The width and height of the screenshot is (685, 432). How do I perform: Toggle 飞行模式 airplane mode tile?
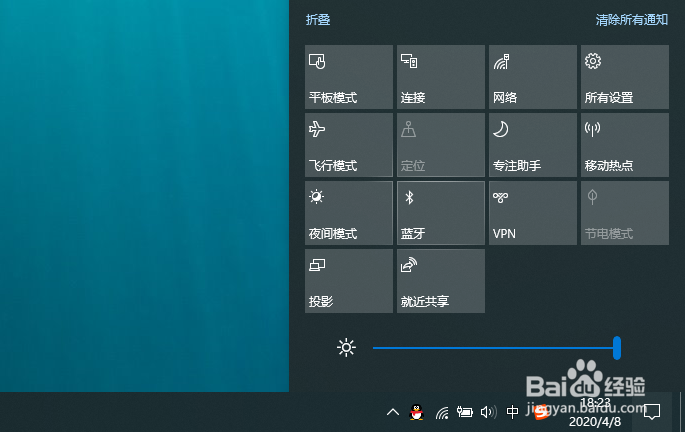(x=349, y=145)
